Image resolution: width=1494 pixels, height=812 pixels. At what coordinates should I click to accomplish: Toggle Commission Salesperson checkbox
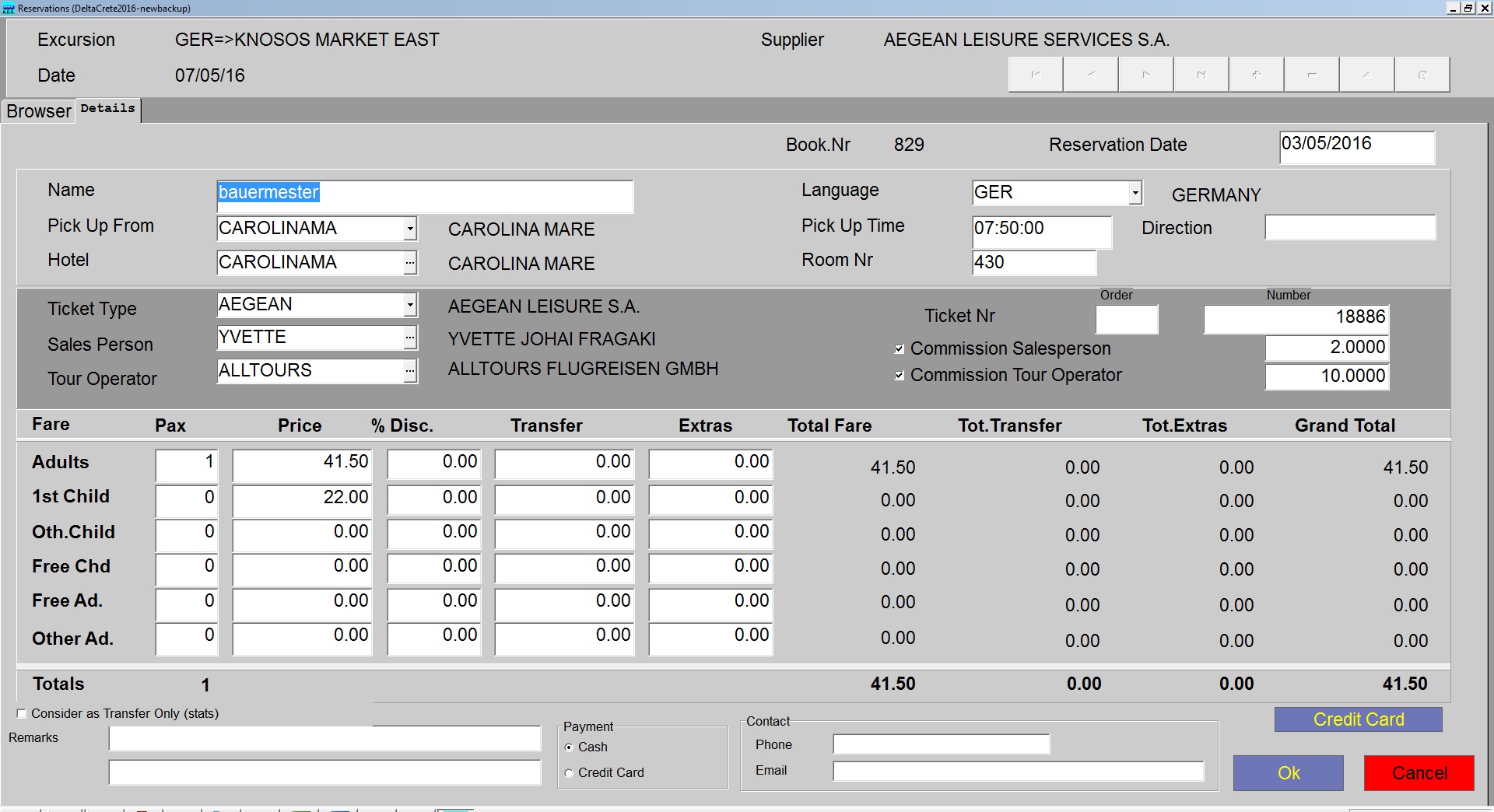point(900,349)
